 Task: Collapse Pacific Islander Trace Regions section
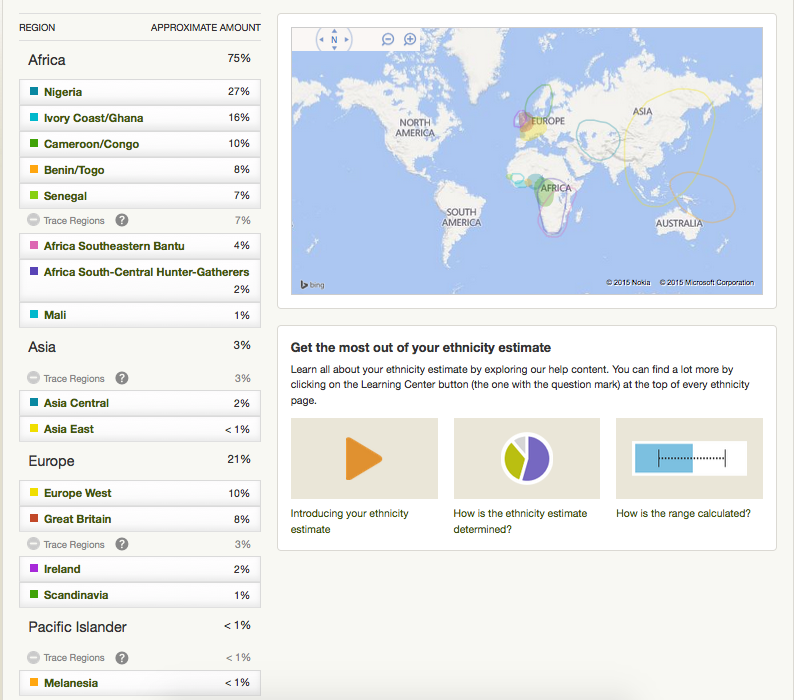point(33,658)
